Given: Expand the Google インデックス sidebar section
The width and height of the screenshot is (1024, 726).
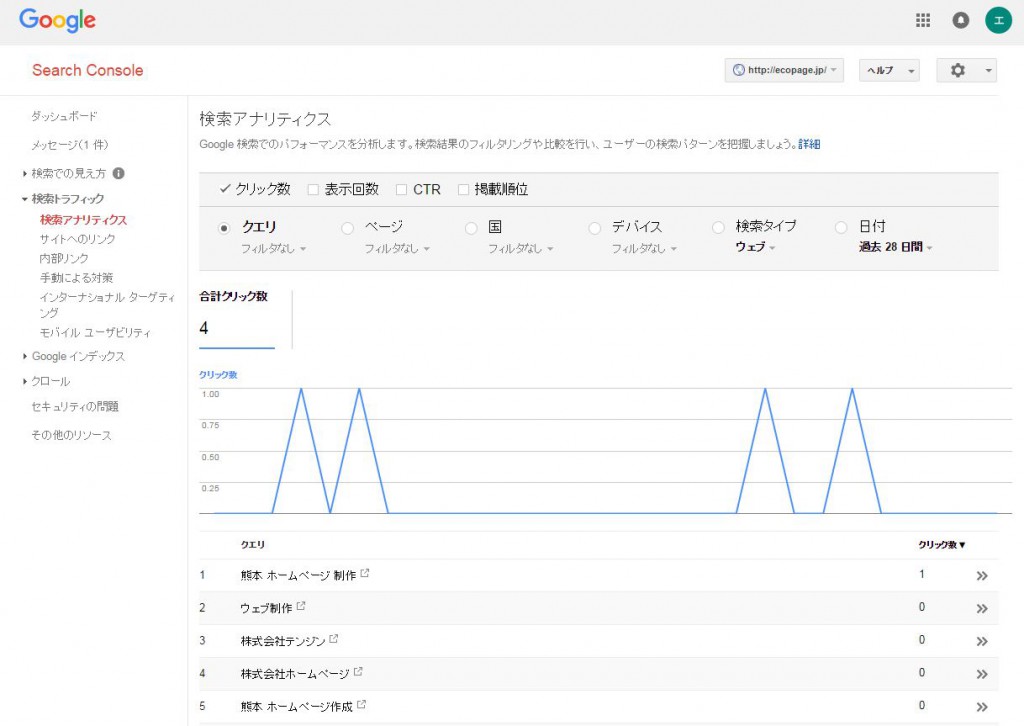Looking at the screenshot, I should 77,356.
